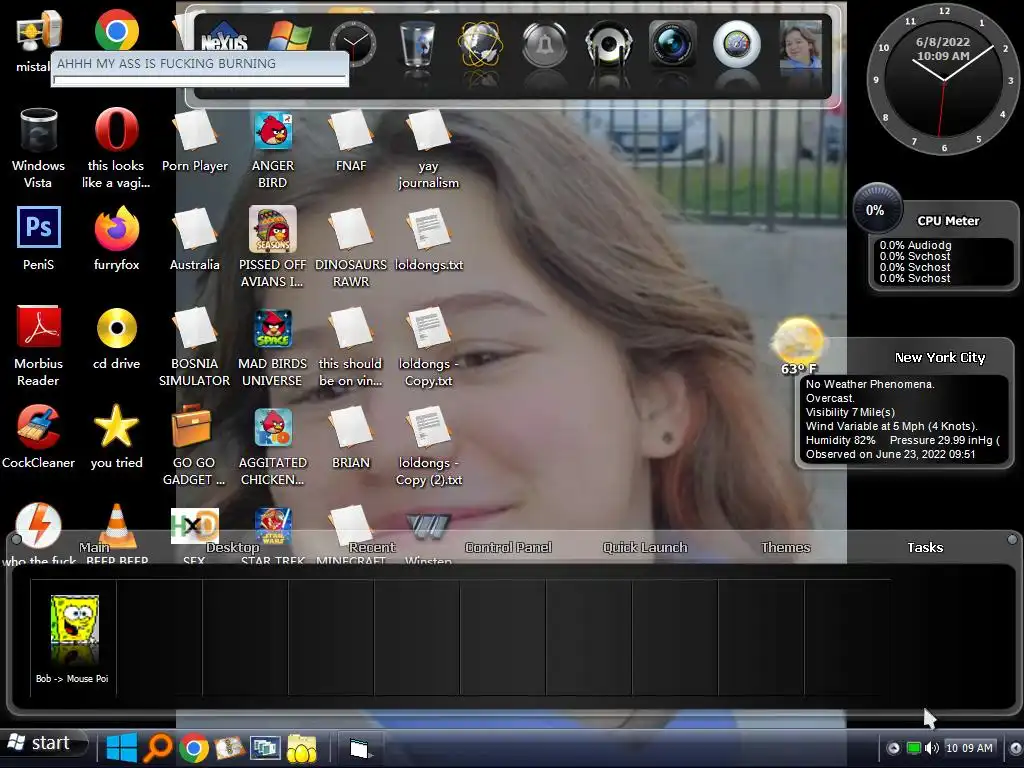Open the BOSNIA SIMULATOR file
The height and width of the screenshot is (768, 1024).
195,328
